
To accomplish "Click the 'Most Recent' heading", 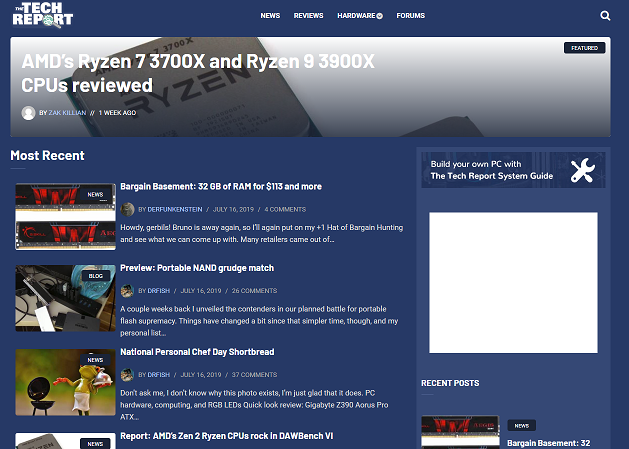I will (x=47, y=156).
